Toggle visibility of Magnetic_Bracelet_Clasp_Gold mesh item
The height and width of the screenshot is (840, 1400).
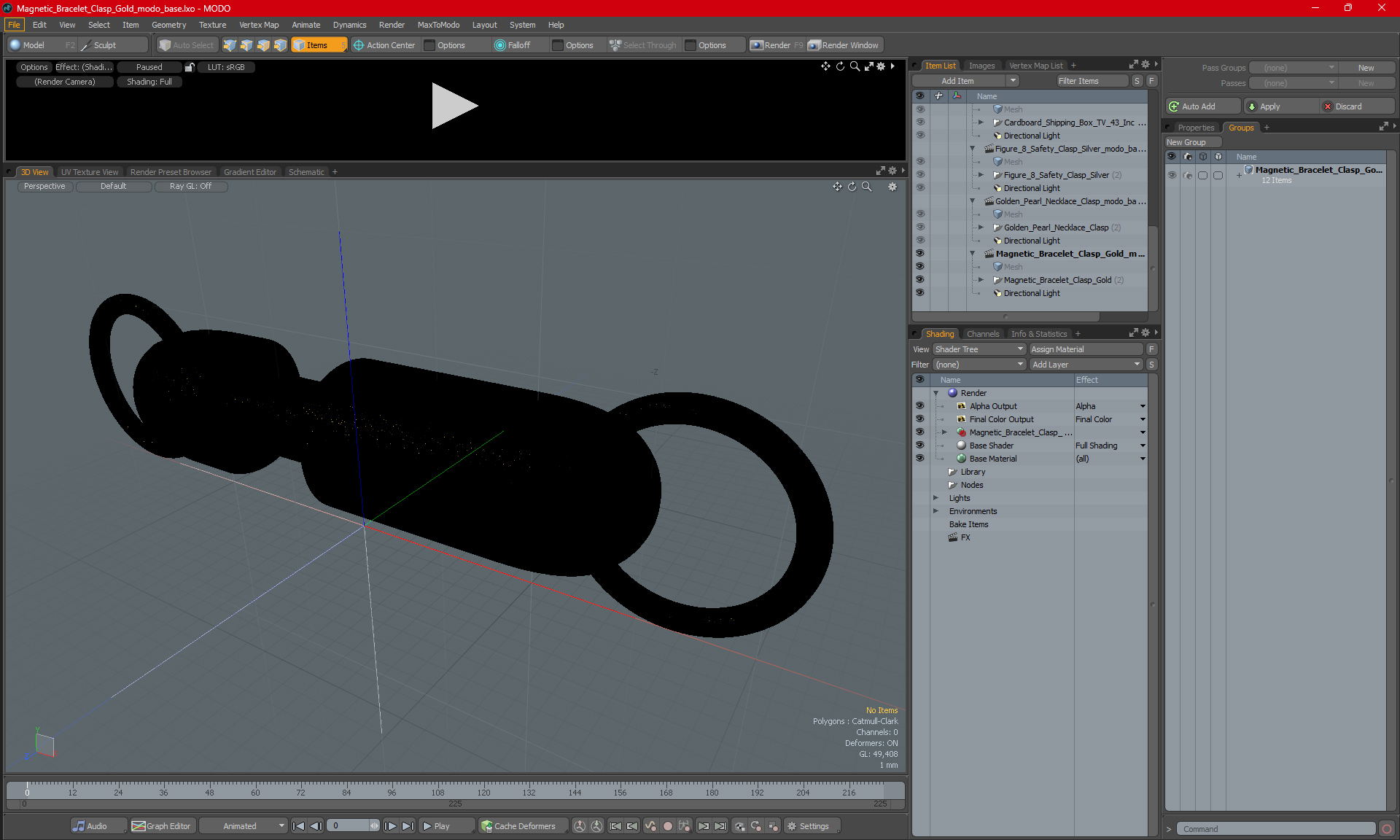919,280
